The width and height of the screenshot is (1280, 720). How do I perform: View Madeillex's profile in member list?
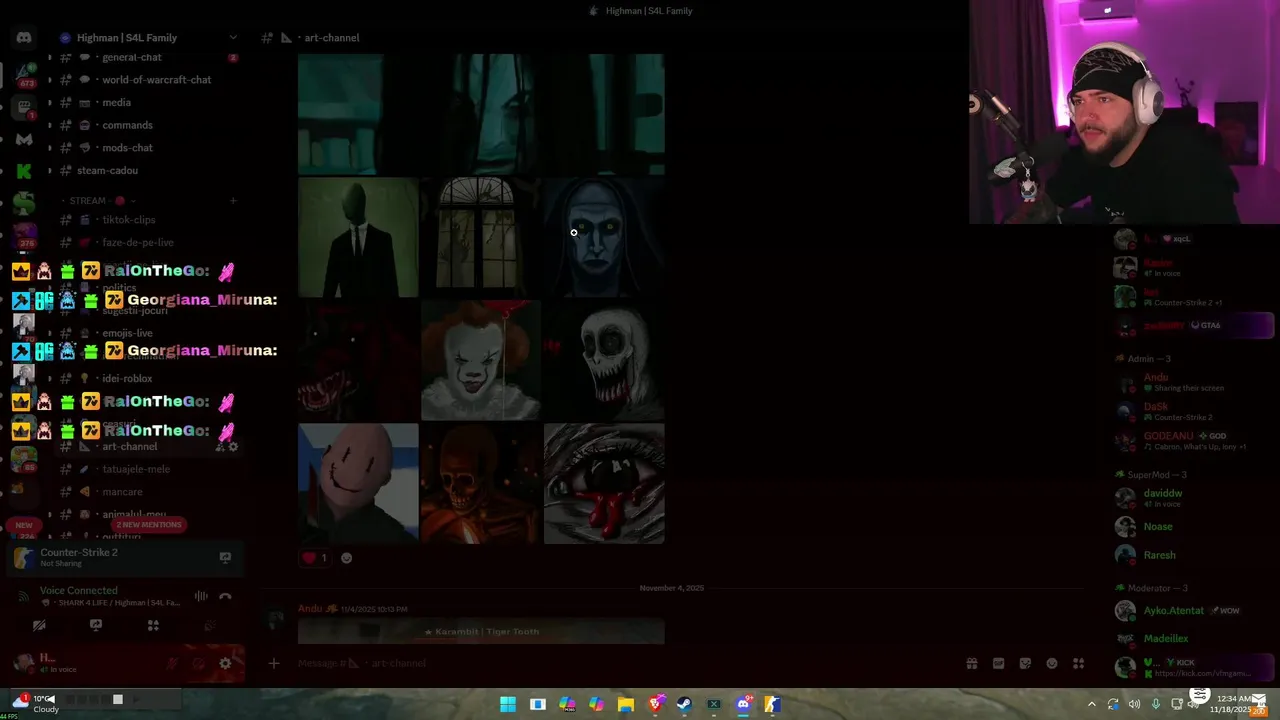tap(1192, 639)
